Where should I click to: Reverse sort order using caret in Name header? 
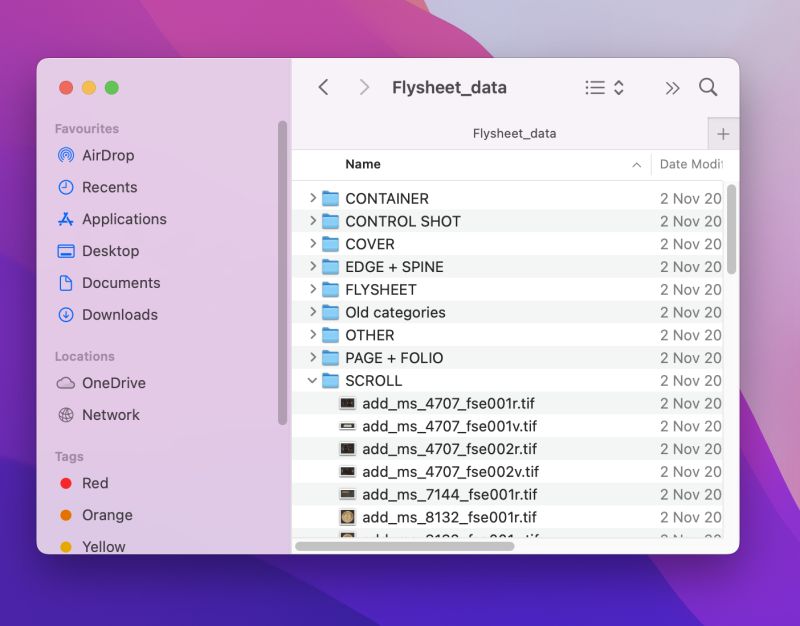pos(636,165)
